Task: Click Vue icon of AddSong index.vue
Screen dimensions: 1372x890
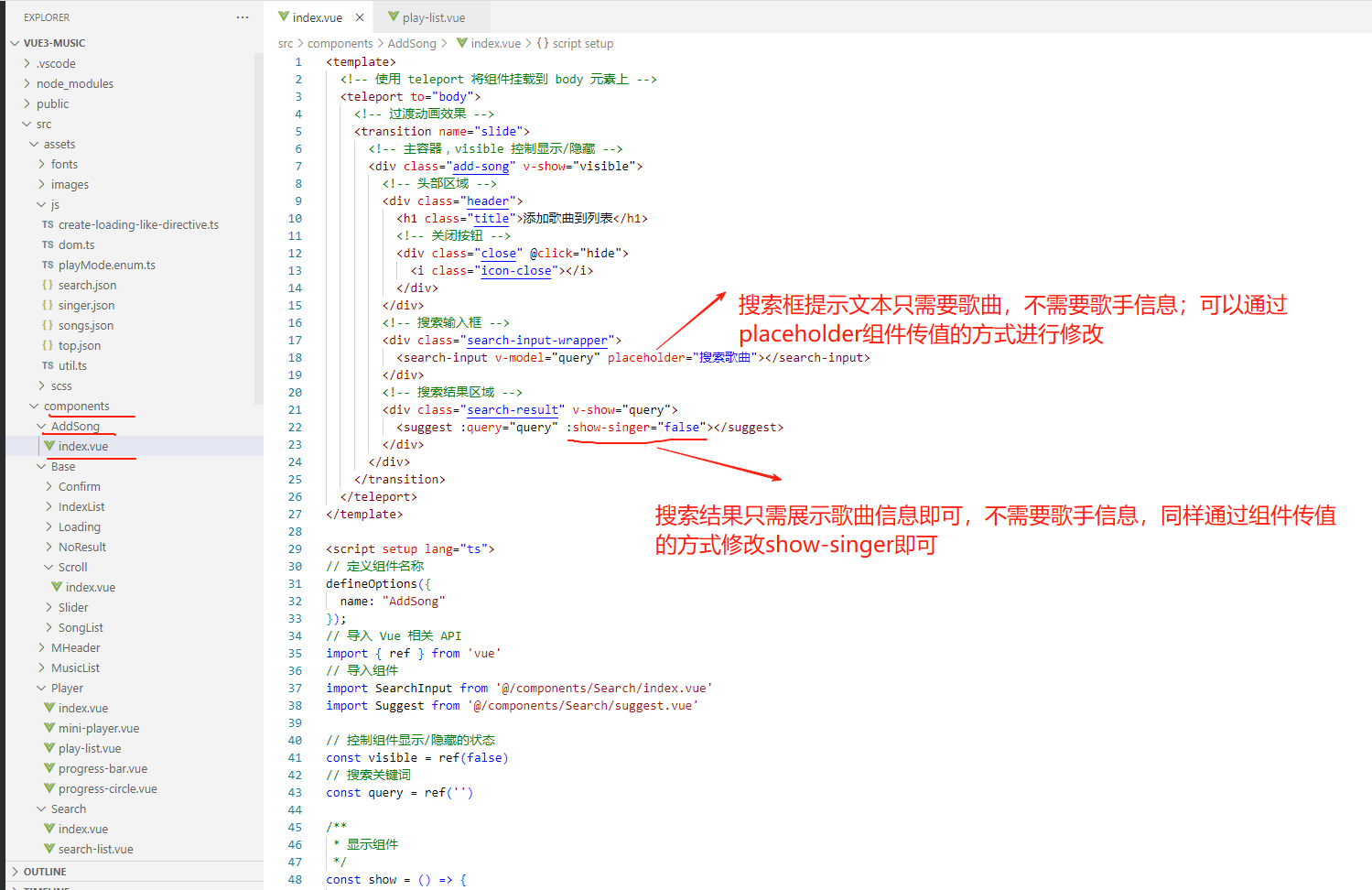Action: coord(49,446)
